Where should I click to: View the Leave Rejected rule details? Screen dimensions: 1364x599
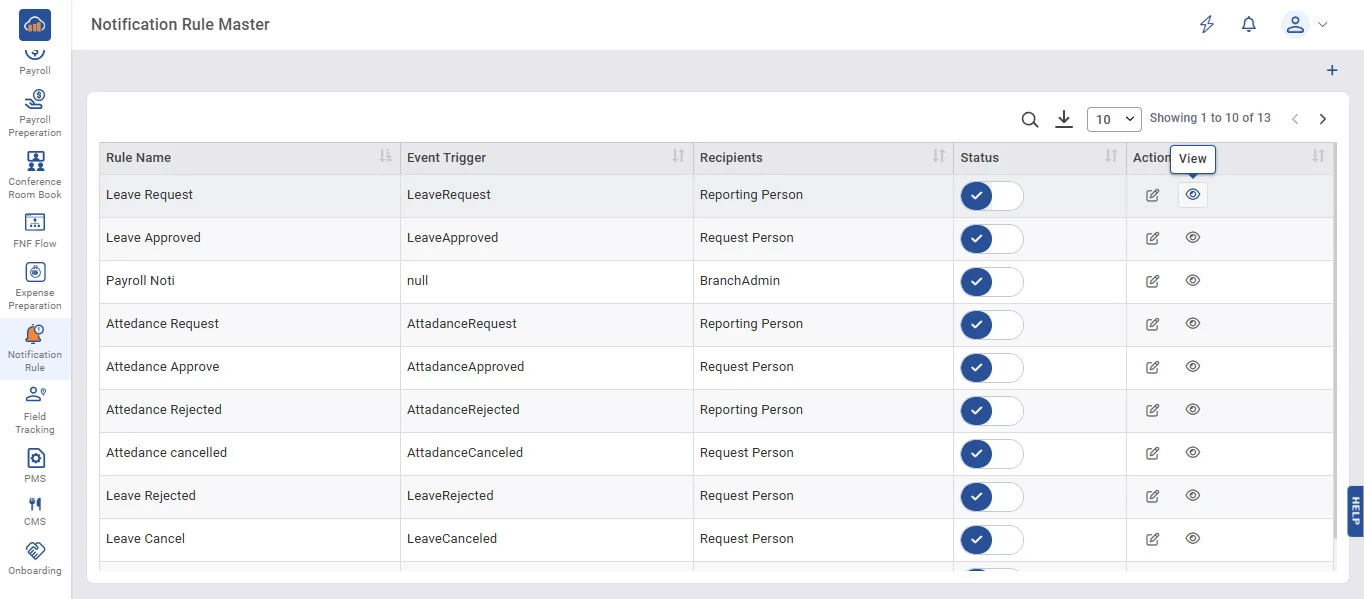[x=1192, y=496]
